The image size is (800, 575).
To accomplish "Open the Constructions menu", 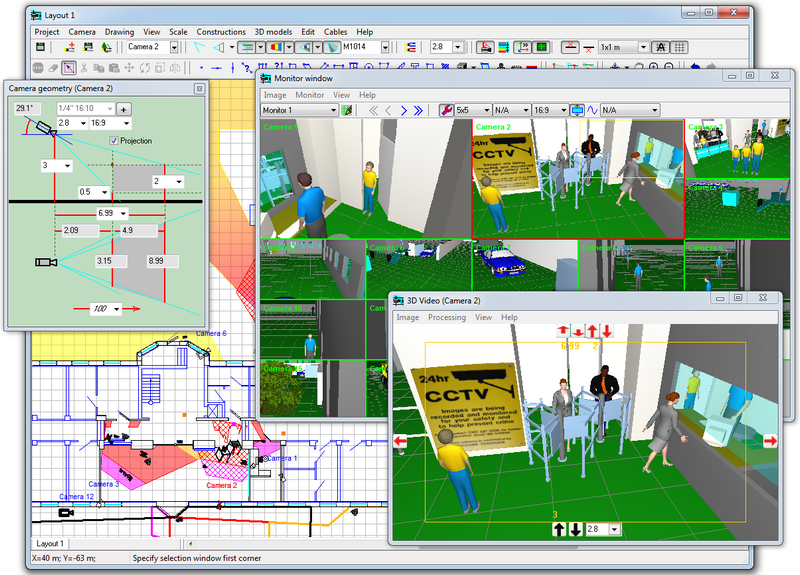I will (x=220, y=32).
